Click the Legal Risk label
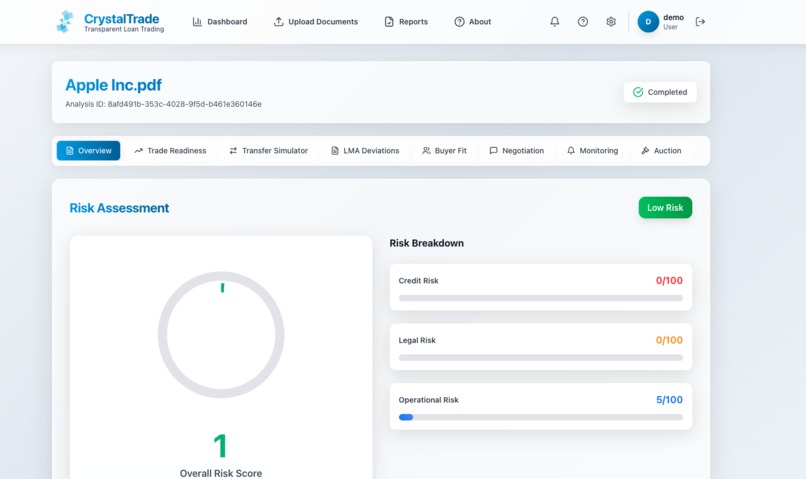Screen dimensions: 806x479 tap(417, 340)
